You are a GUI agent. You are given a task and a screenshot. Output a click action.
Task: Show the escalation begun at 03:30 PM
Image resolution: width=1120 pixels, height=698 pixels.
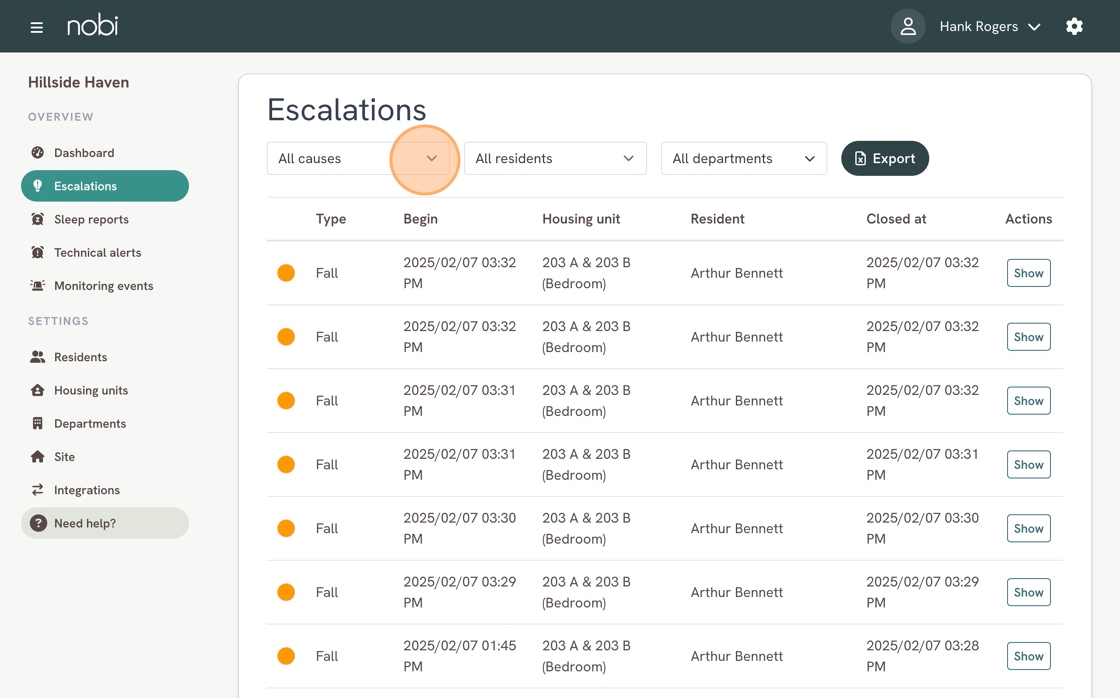(1029, 528)
